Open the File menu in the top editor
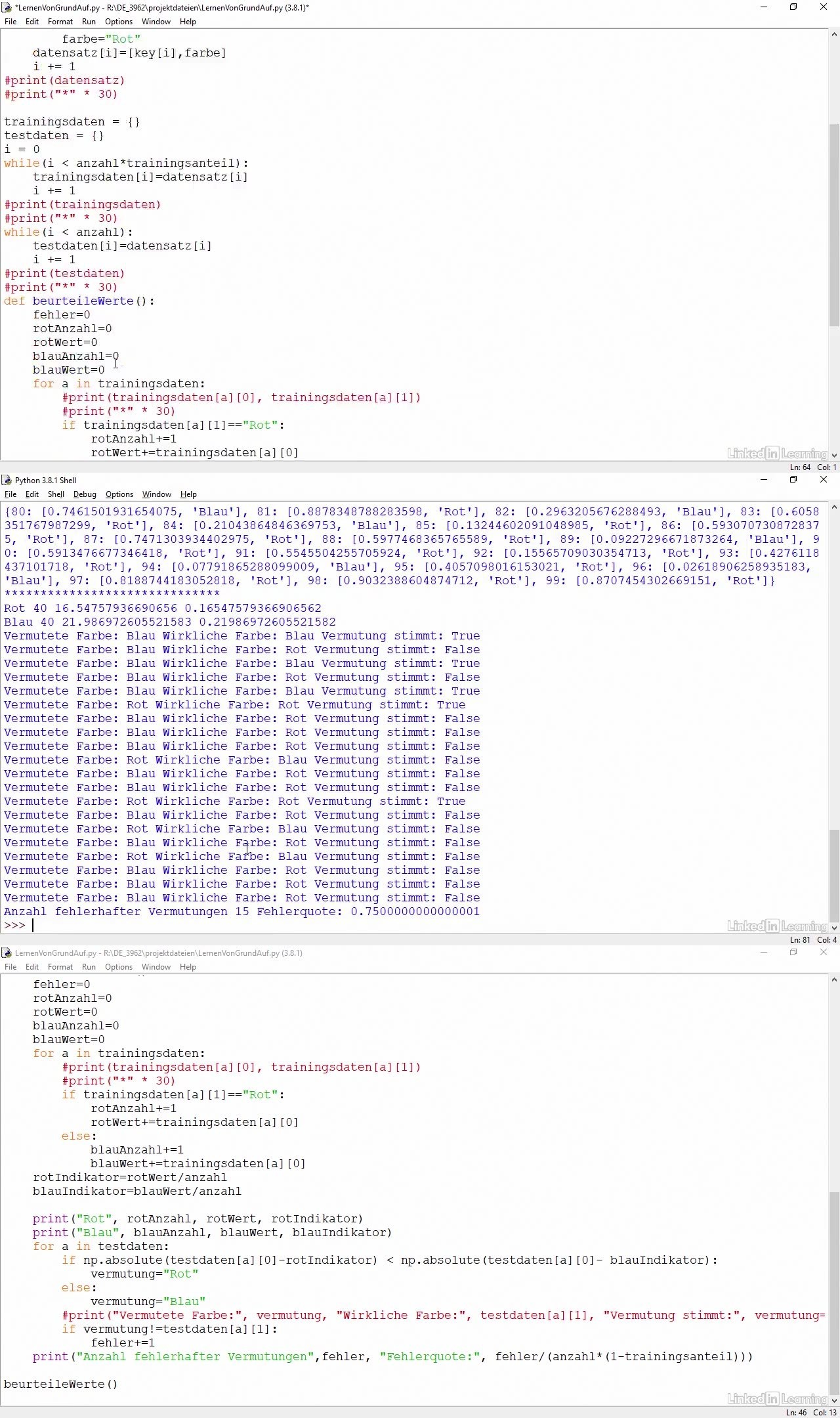The image size is (840, 1418). point(10,22)
